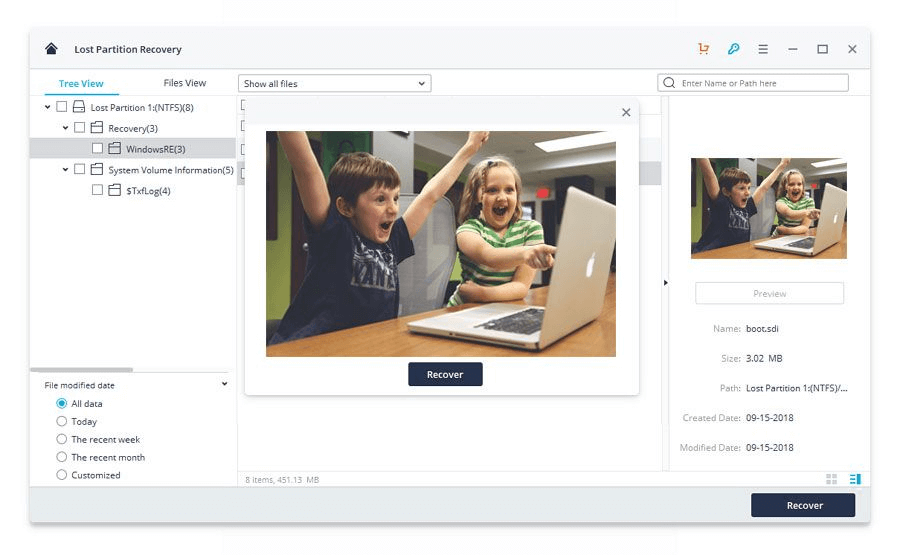The height and width of the screenshot is (555, 900).
Task: Close the image preview popup
Action: [626, 112]
